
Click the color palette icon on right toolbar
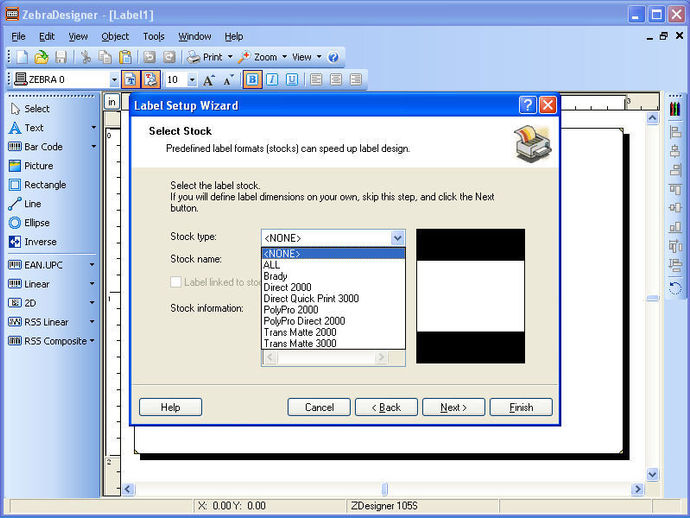click(x=675, y=109)
